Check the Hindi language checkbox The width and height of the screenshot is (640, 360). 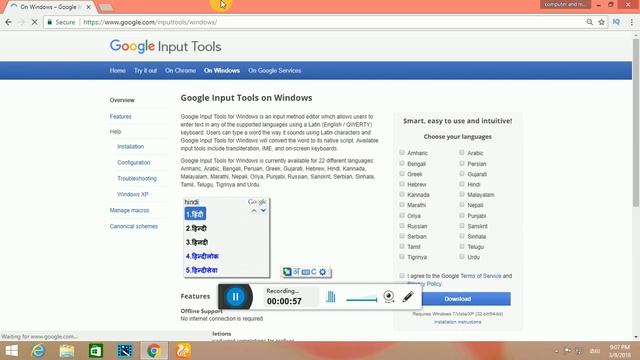(462, 184)
